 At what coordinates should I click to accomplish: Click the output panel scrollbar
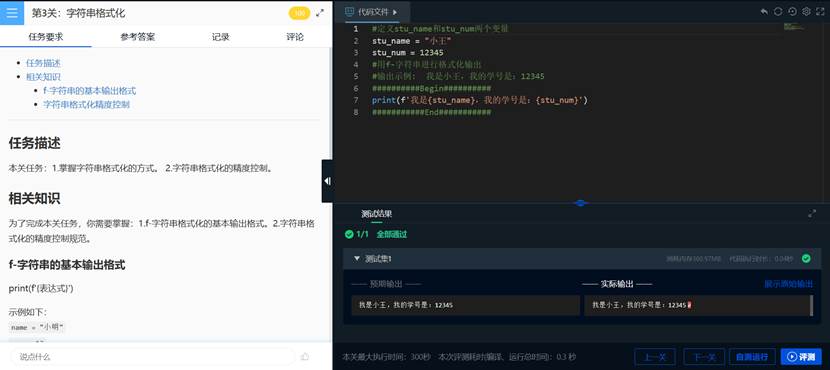pyautogui.click(x=811, y=305)
